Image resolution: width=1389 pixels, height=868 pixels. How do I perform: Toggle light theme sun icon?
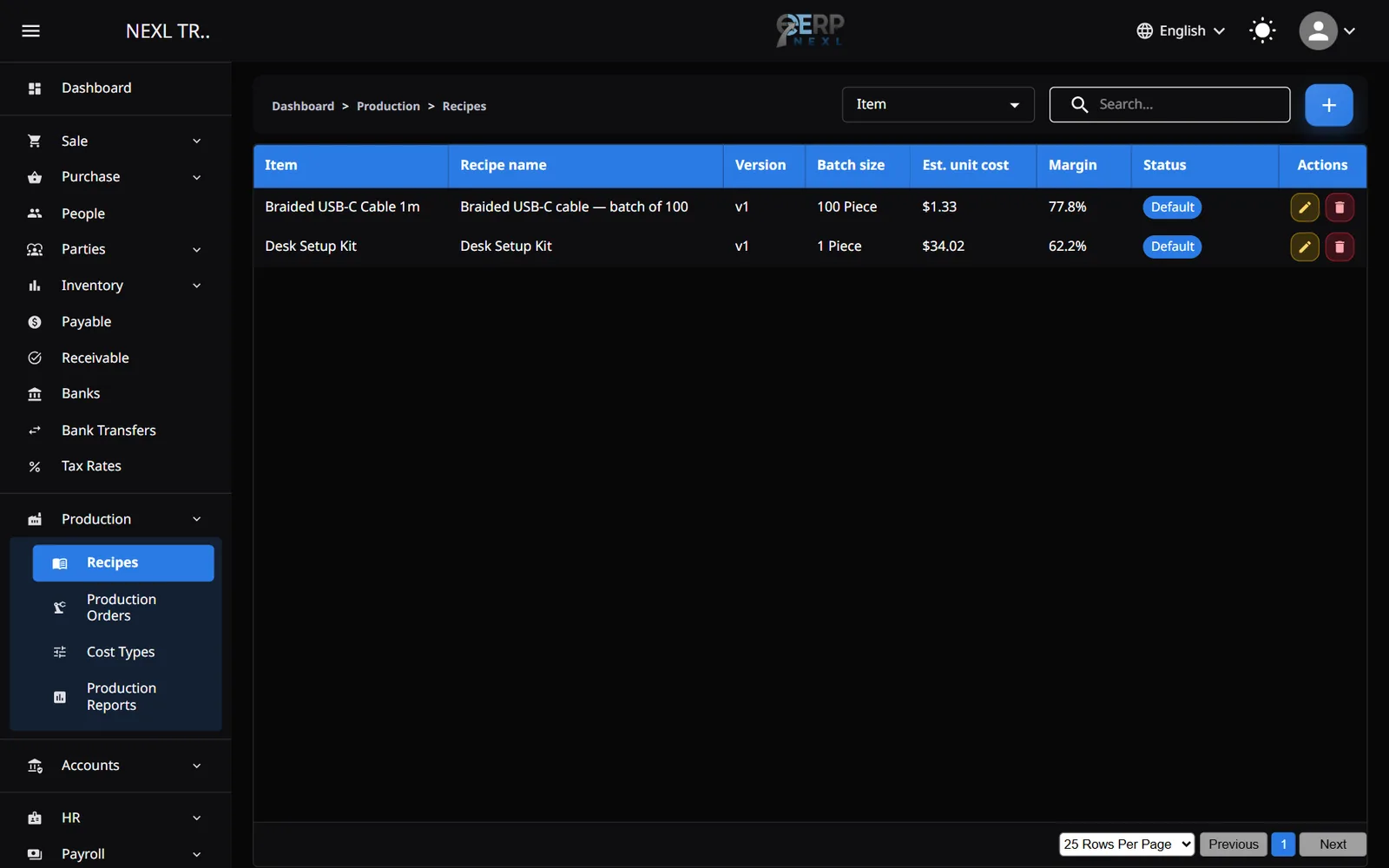[x=1262, y=31]
